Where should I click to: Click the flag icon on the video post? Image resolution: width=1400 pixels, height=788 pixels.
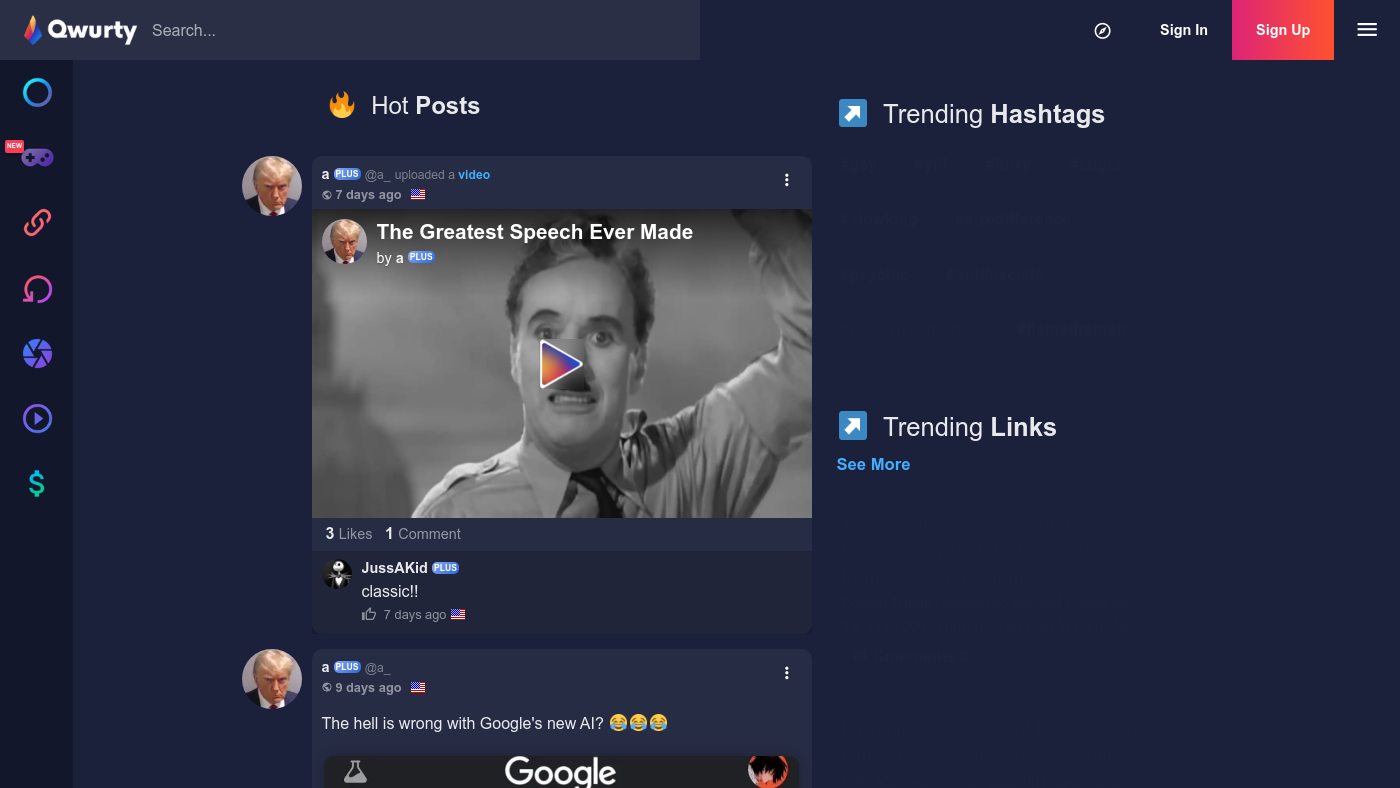(x=418, y=195)
